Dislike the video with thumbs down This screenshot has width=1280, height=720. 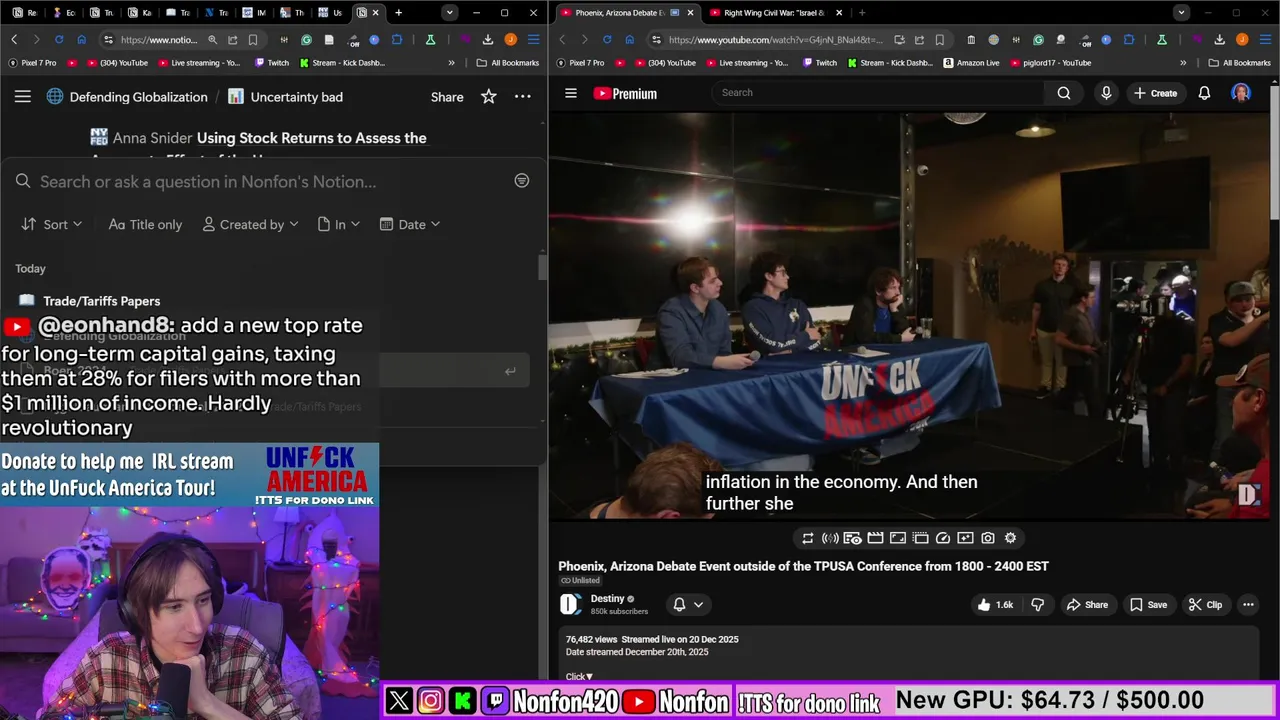[x=1037, y=604]
